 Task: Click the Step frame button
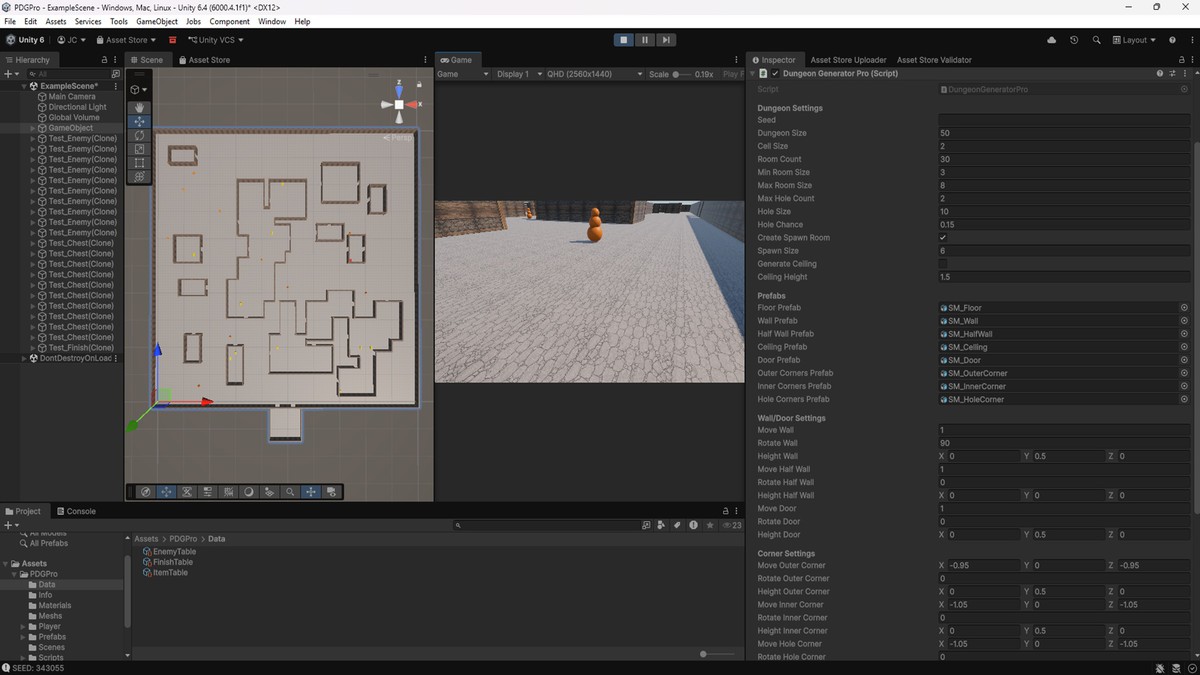pos(666,40)
